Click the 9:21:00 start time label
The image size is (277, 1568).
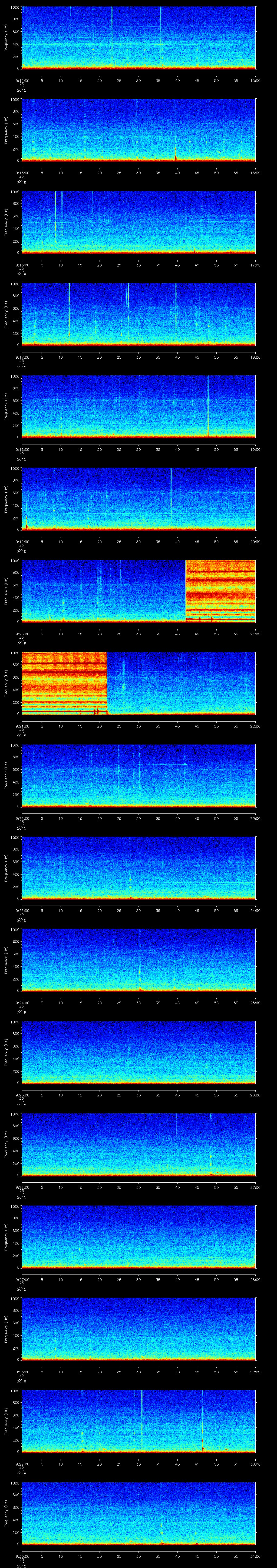(x=22, y=726)
